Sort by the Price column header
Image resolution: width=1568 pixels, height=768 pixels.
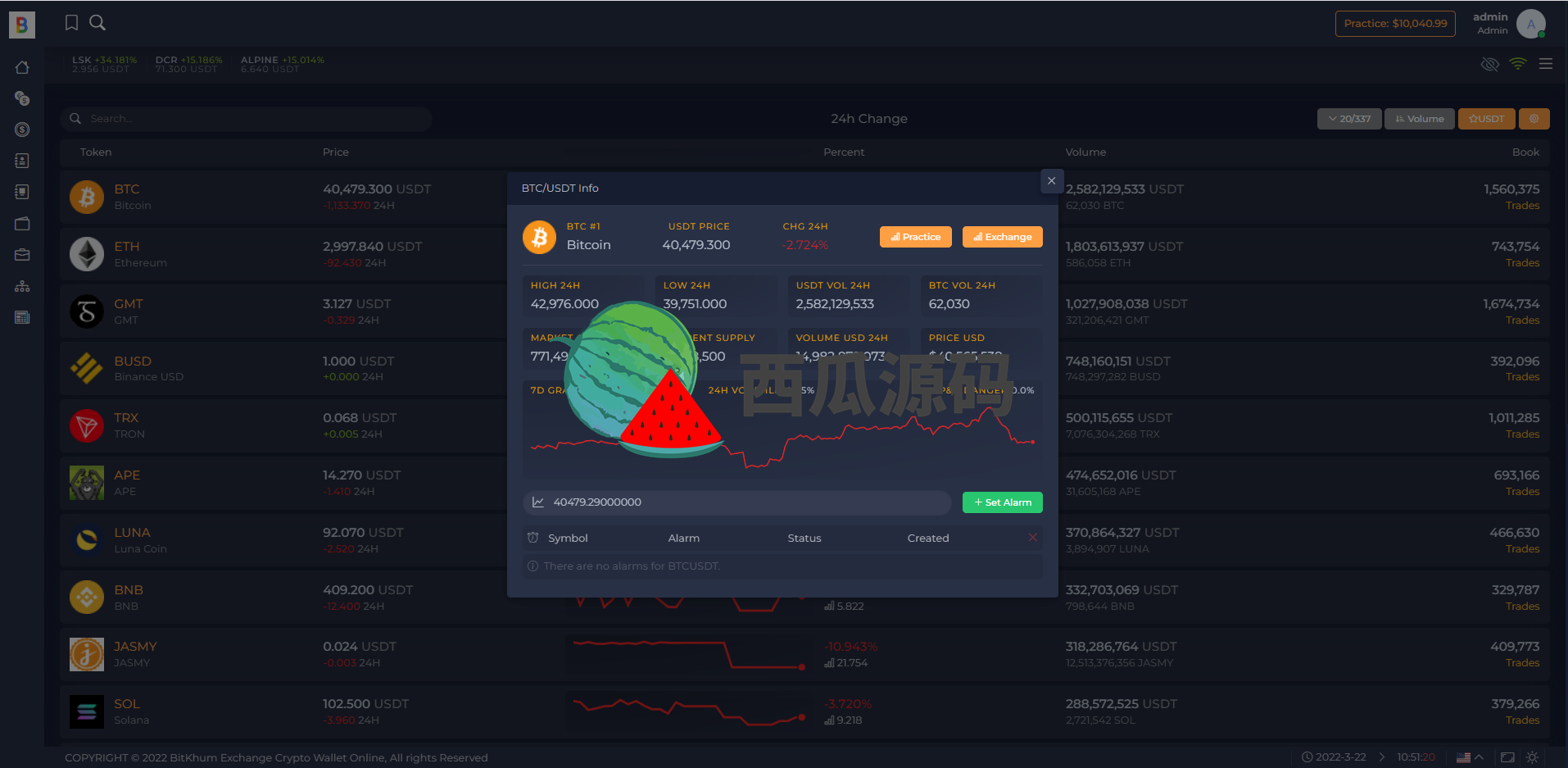[x=336, y=152]
